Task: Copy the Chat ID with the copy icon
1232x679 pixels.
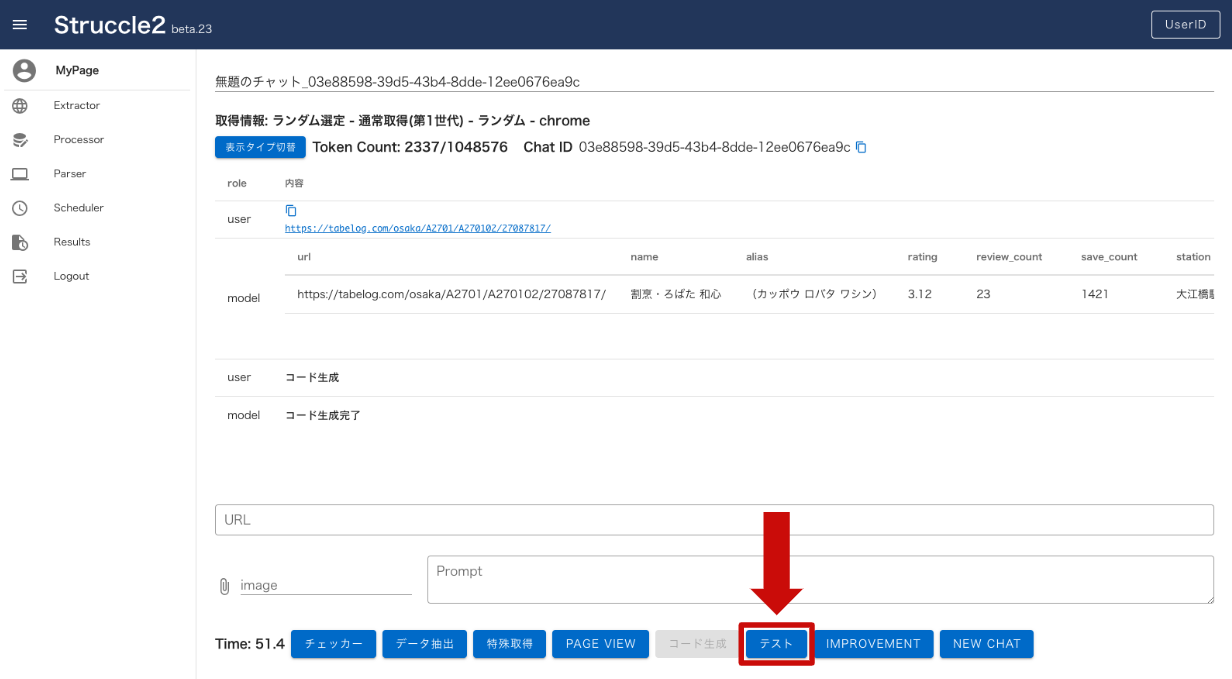Action: click(861, 146)
